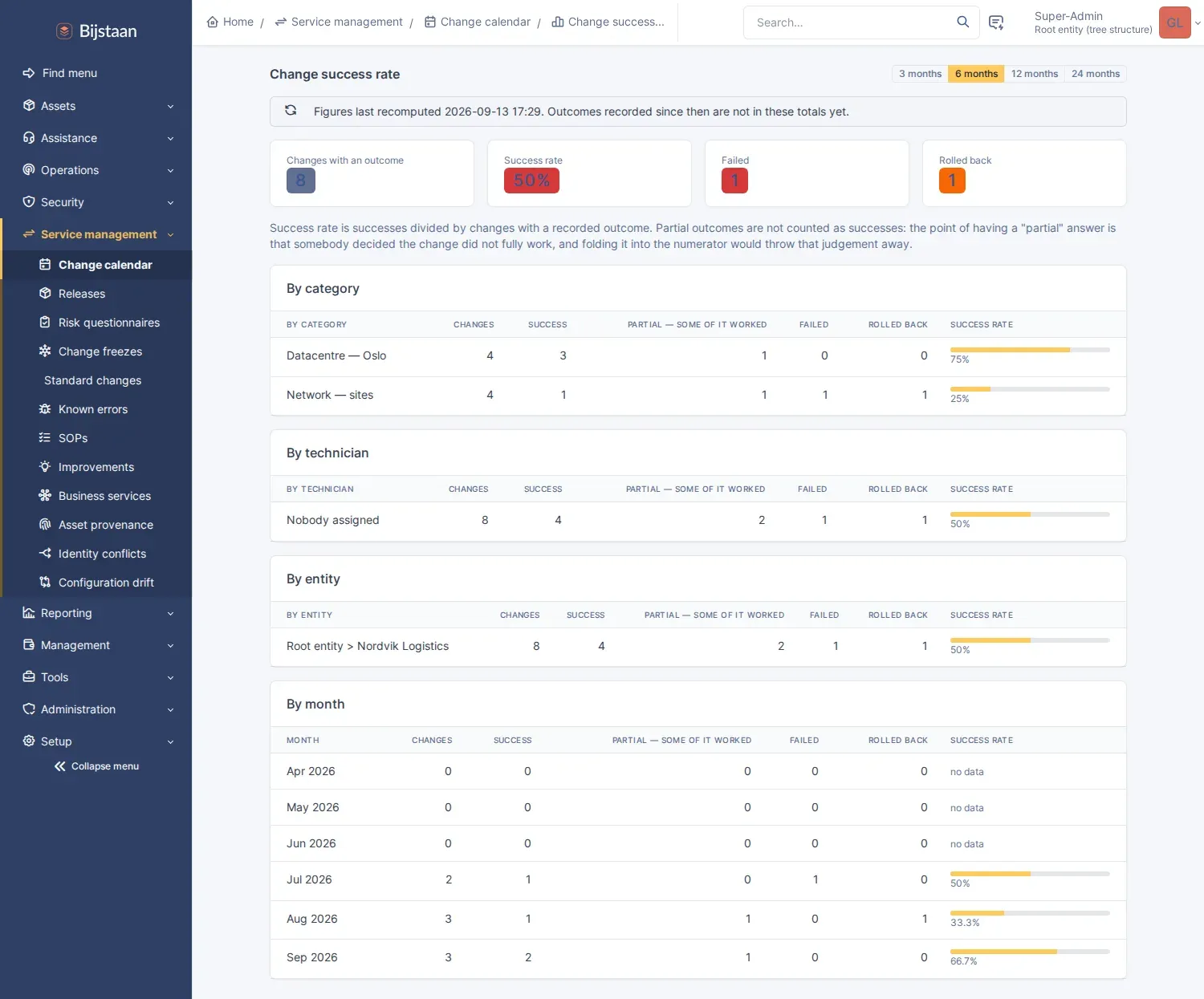Select the 24 months period

click(1096, 74)
